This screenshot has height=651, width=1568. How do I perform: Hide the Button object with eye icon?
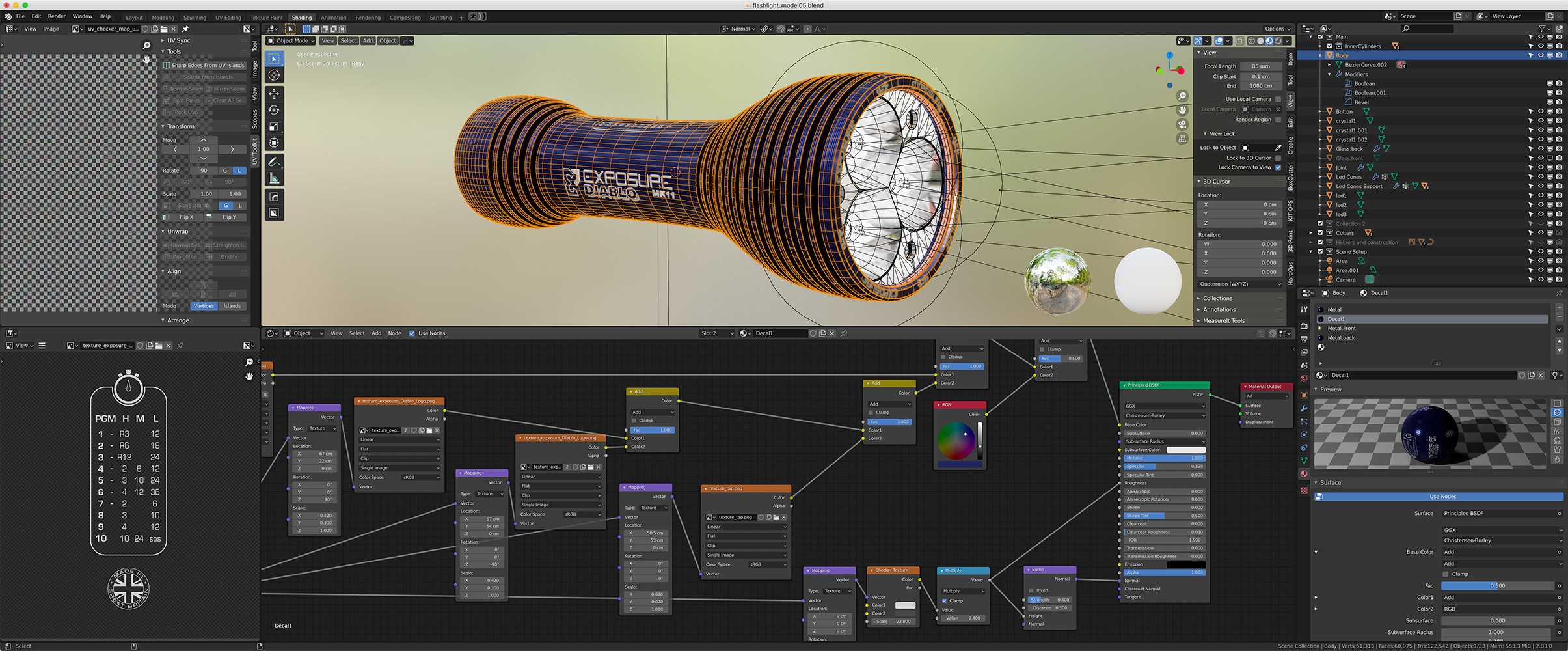click(1540, 111)
